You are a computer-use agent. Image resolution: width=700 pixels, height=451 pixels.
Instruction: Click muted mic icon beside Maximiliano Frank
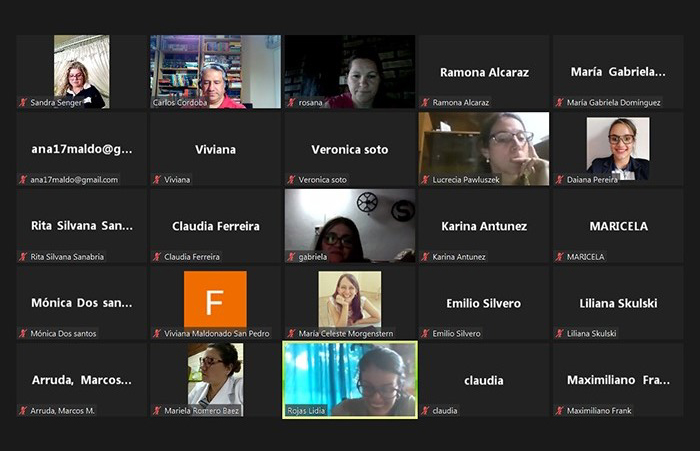point(559,411)
